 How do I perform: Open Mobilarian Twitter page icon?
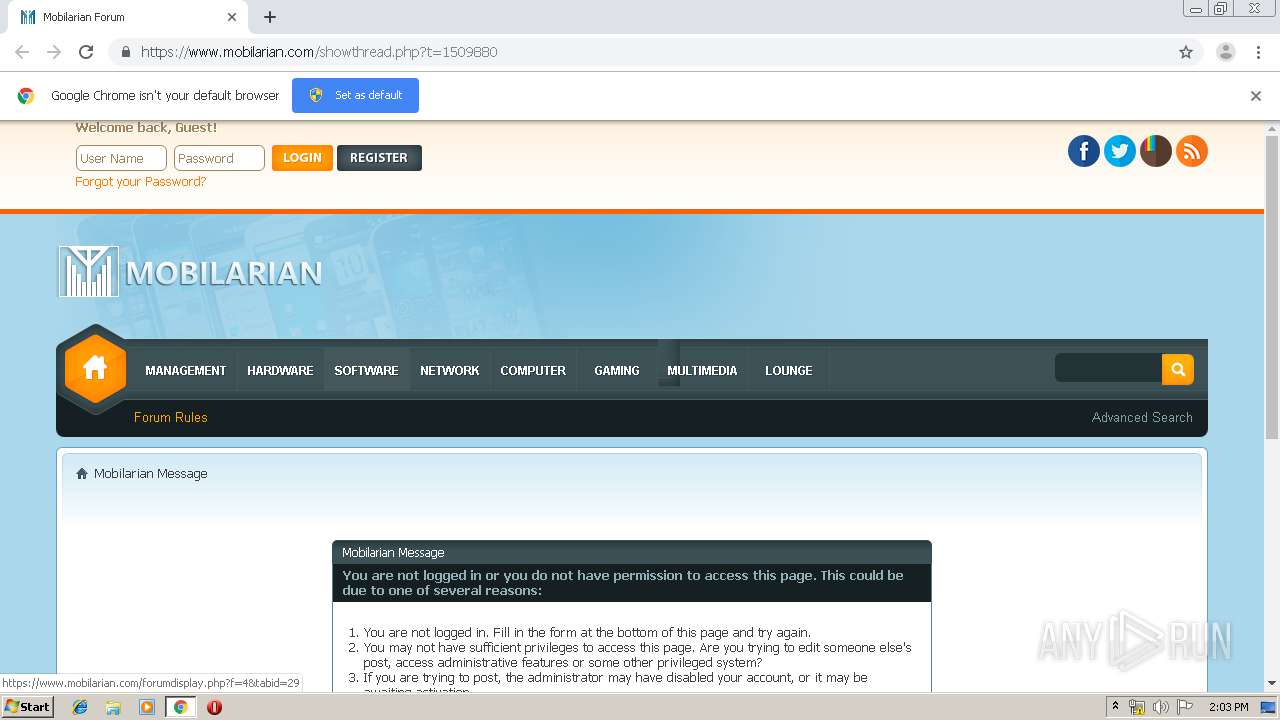click(x=1120, y=151)
